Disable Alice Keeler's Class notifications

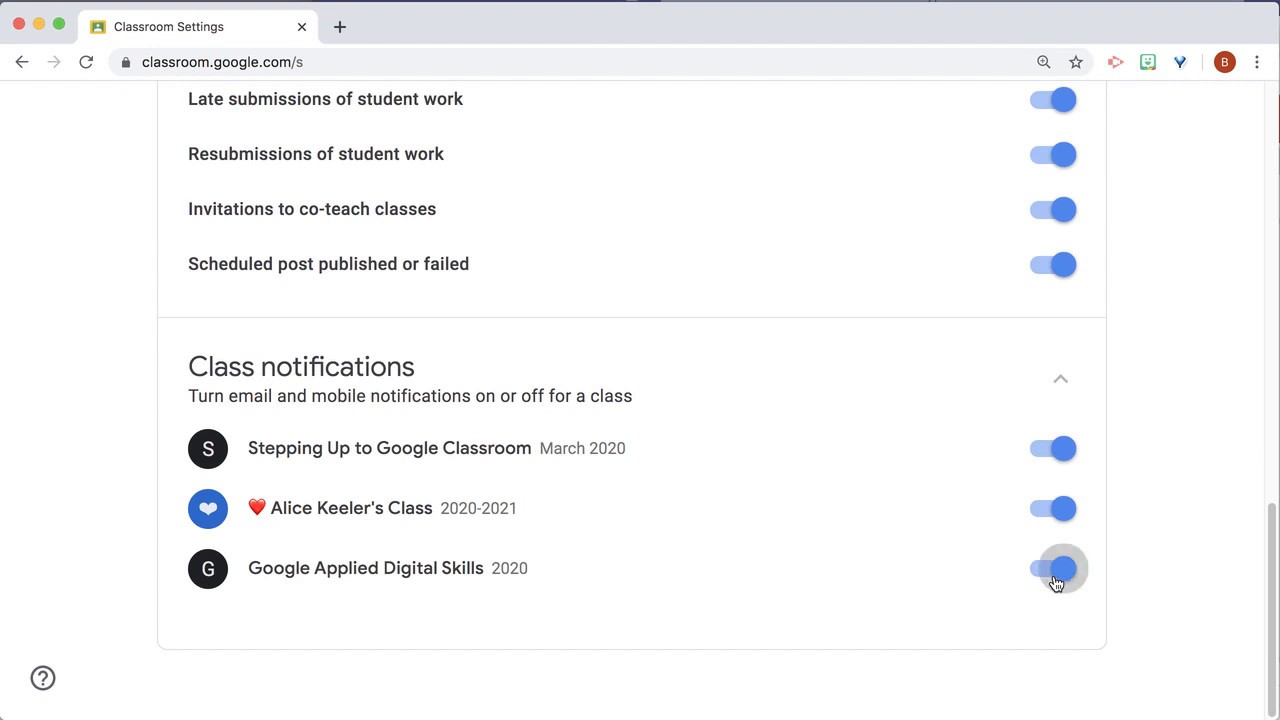coord(1053,508)
